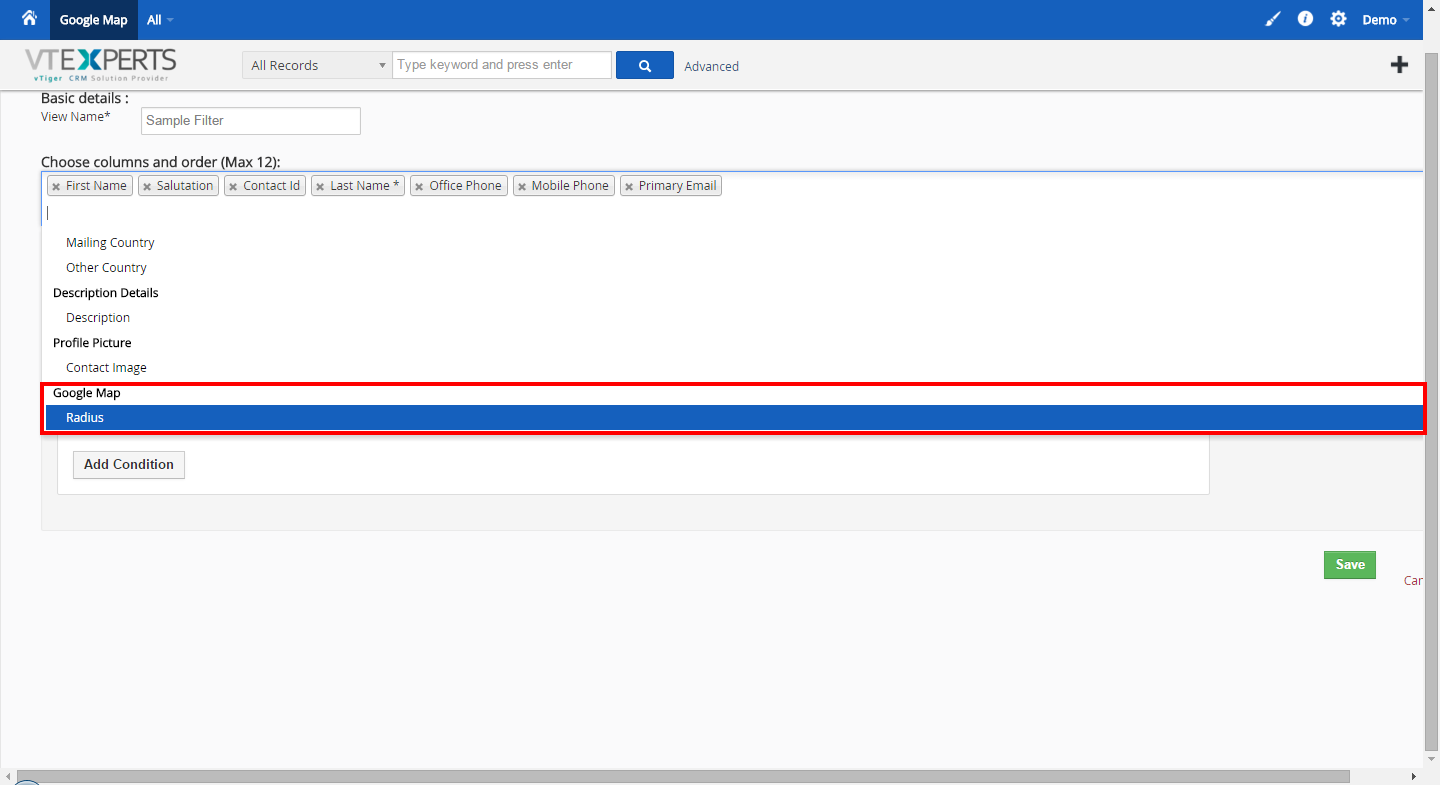Click the blue search magnifier button
Image resolution: width=1440 pixels, height=785 pixels.
click(645, 65)
